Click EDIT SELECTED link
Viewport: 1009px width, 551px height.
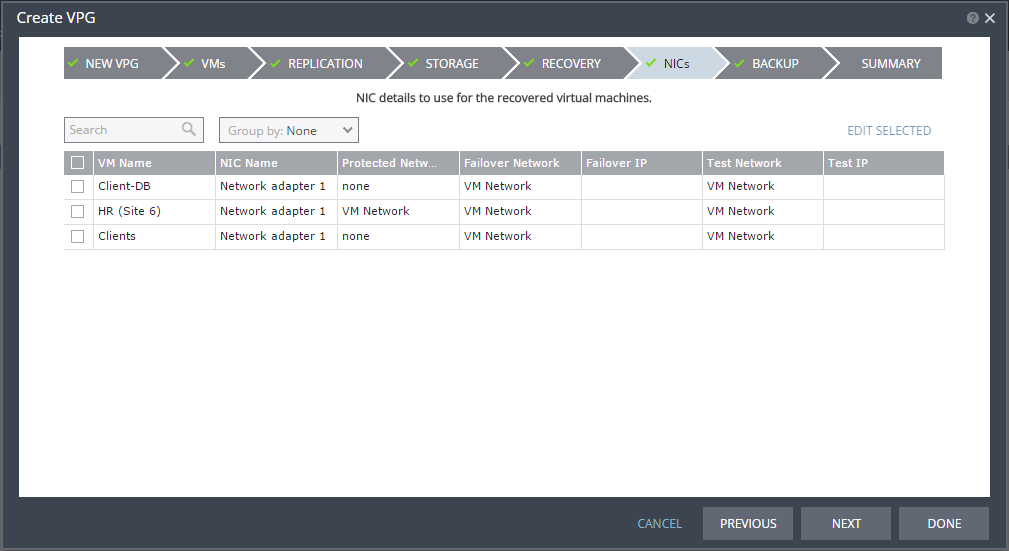pyautogui.click(x=889, y=131)
